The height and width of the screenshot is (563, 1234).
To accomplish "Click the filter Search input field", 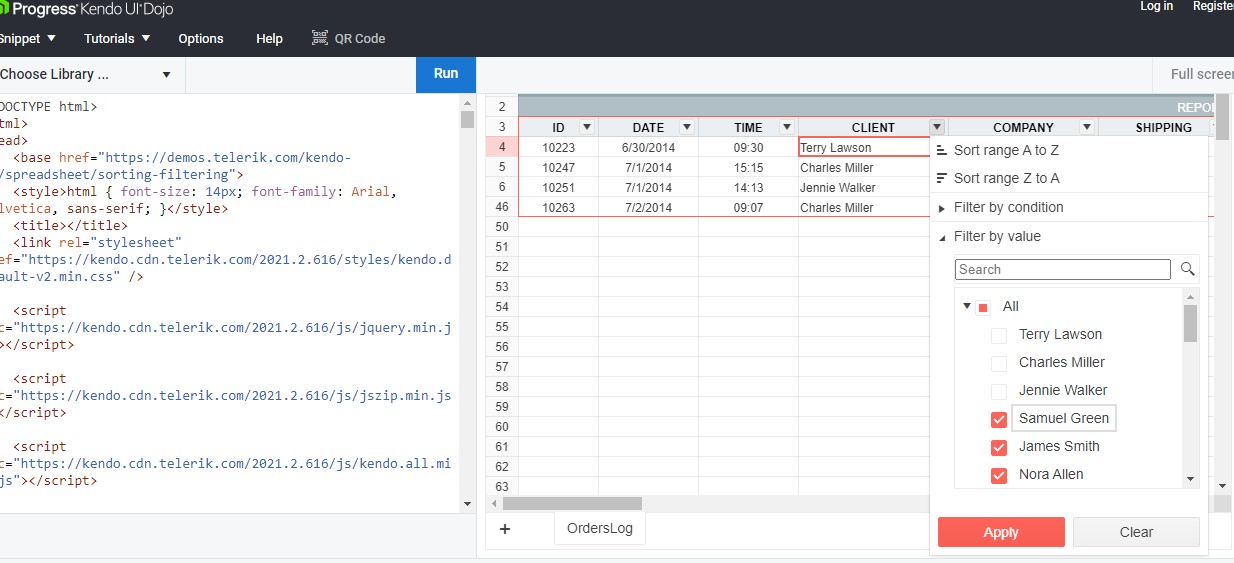I will point(1062,269).
